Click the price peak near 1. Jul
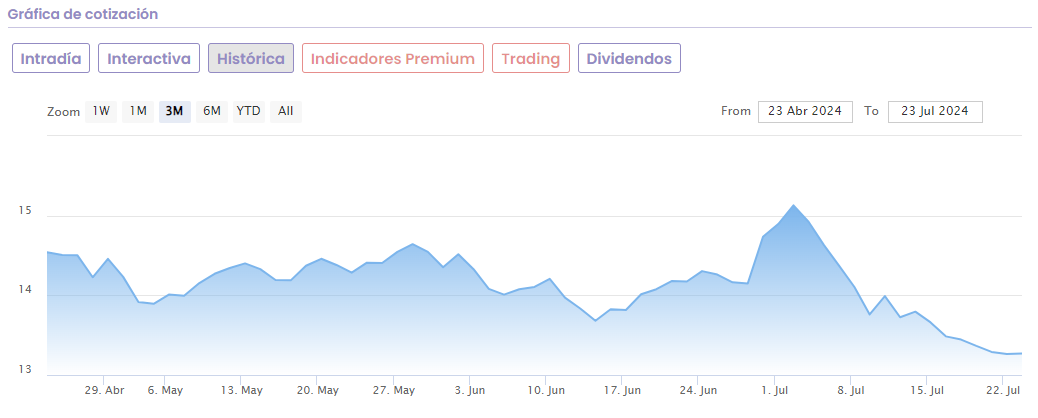Screen dimensions: 1038x418 (793, 206)
